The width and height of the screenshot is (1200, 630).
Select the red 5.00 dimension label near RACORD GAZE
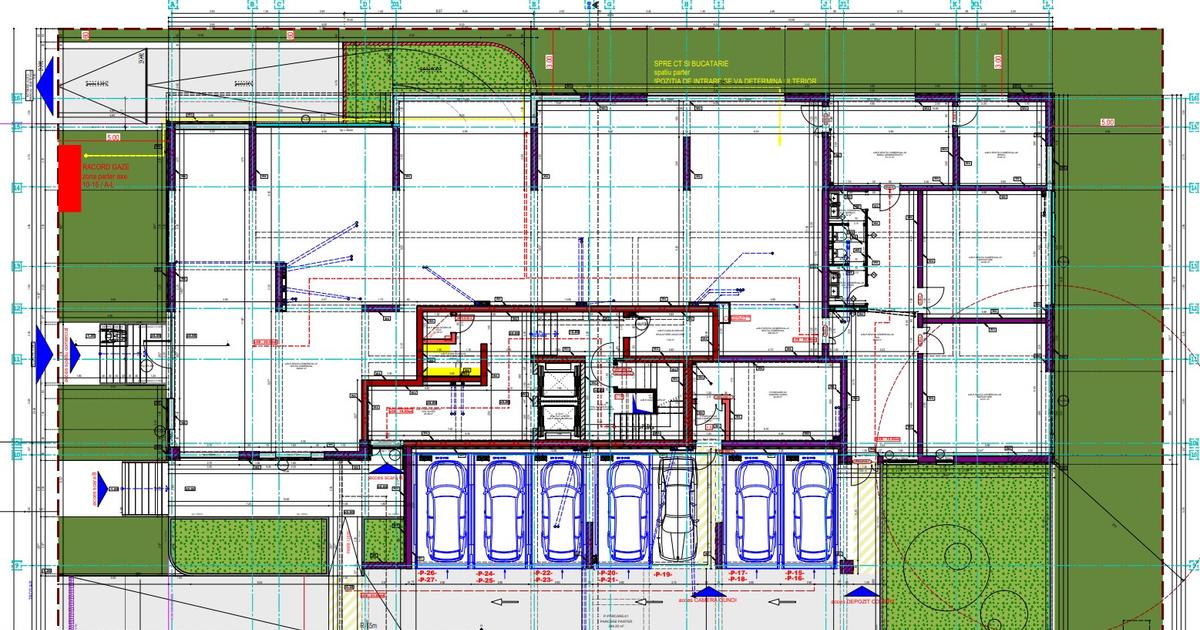point(113,137)
